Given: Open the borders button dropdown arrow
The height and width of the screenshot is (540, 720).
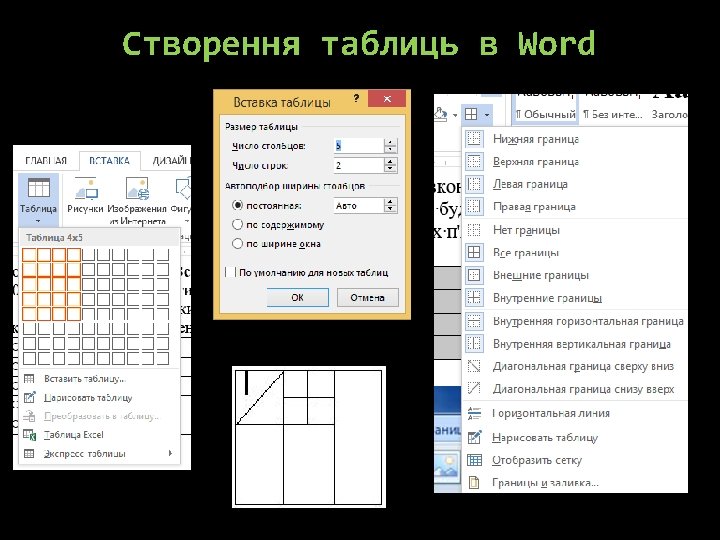Looking at the screenshot, I should point(487,114).
